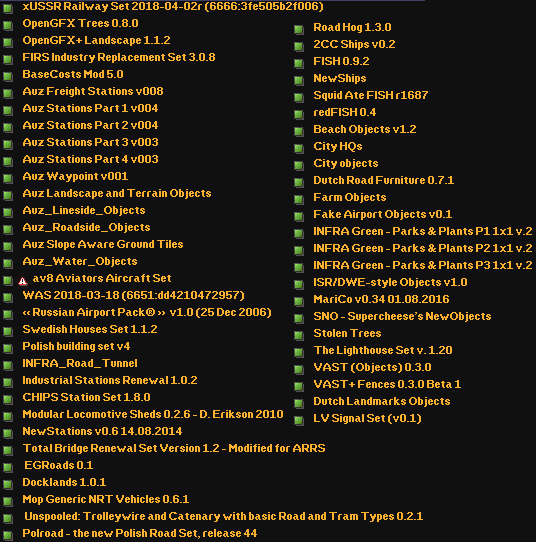Select Auz Stations Part 1 v004

[x=90, y=108]
